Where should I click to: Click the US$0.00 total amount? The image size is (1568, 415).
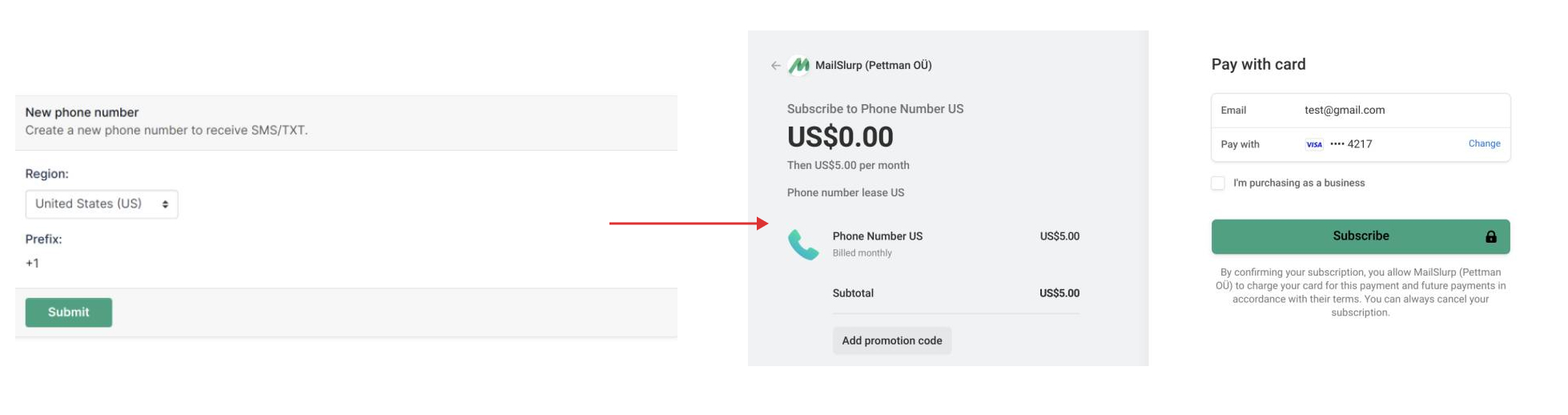pos(839,137)
